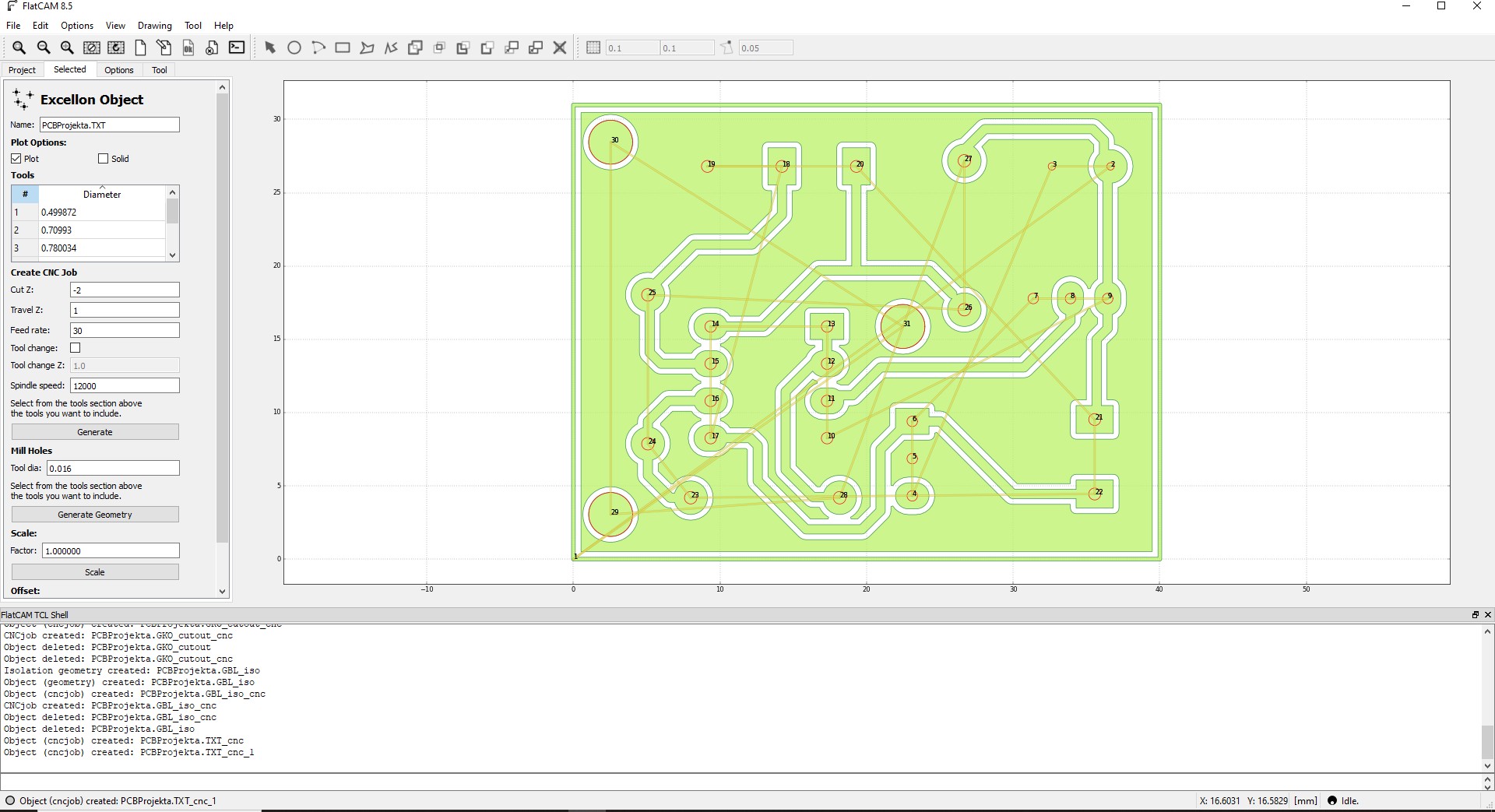The width and height of the screenshot is (1495, 812).
Task: Open the File menu
Action: click(x=13, y=26)
